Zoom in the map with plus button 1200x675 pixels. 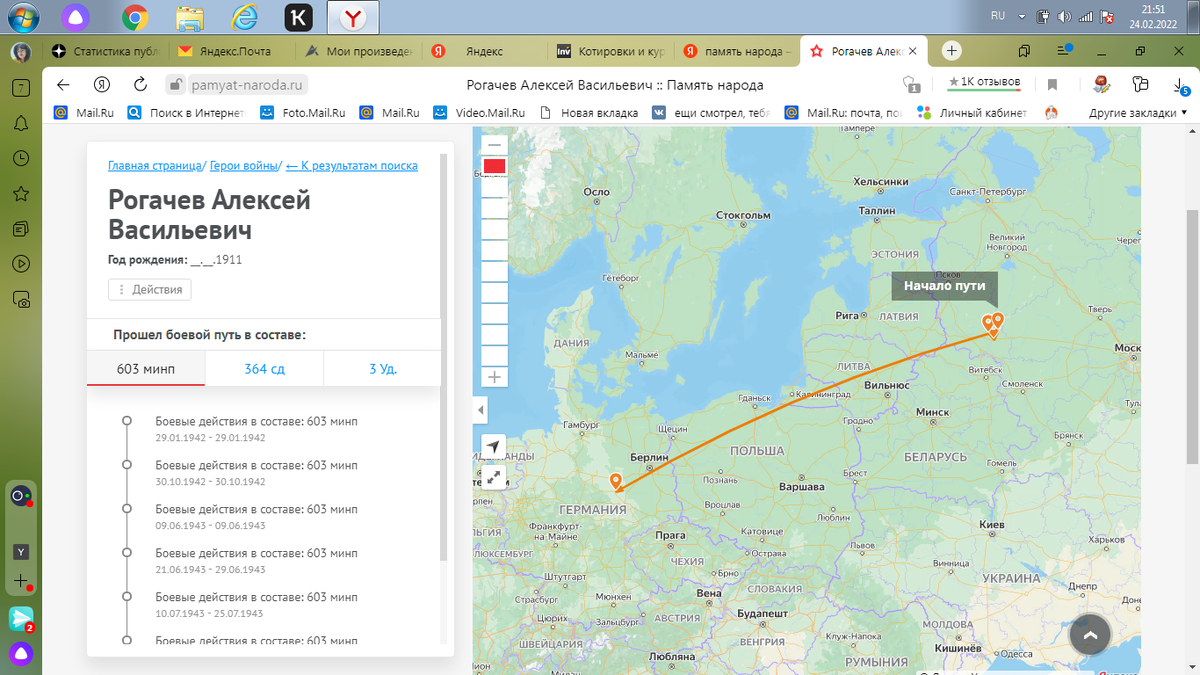(494, 377)
